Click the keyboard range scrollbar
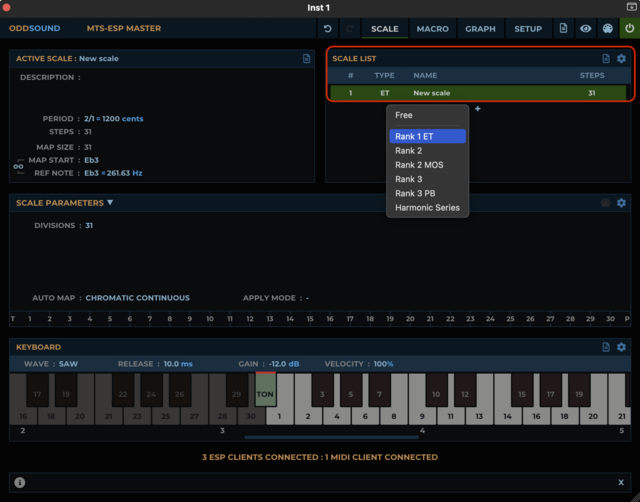Viewport: 640px width, 502px height. tap(331, 437)
